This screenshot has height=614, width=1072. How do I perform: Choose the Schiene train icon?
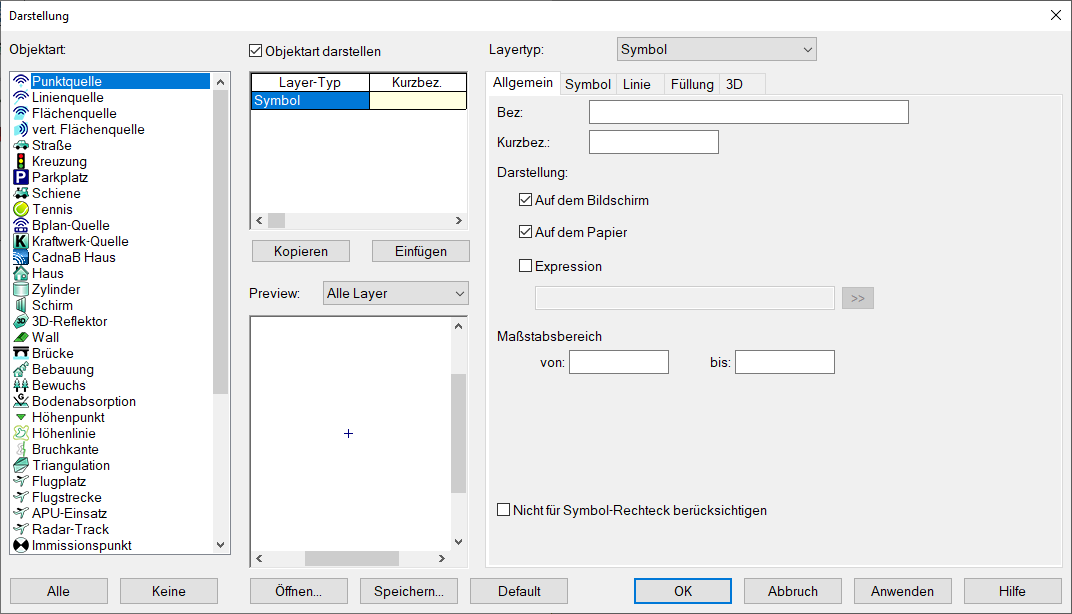click(21, 193)
